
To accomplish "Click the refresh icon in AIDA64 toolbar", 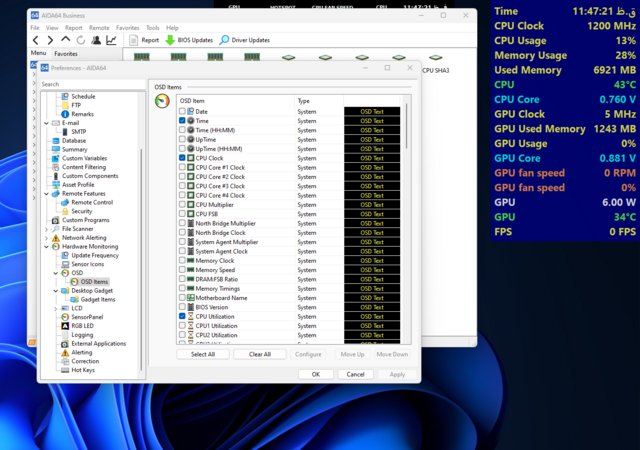I will tap(81, 40).
